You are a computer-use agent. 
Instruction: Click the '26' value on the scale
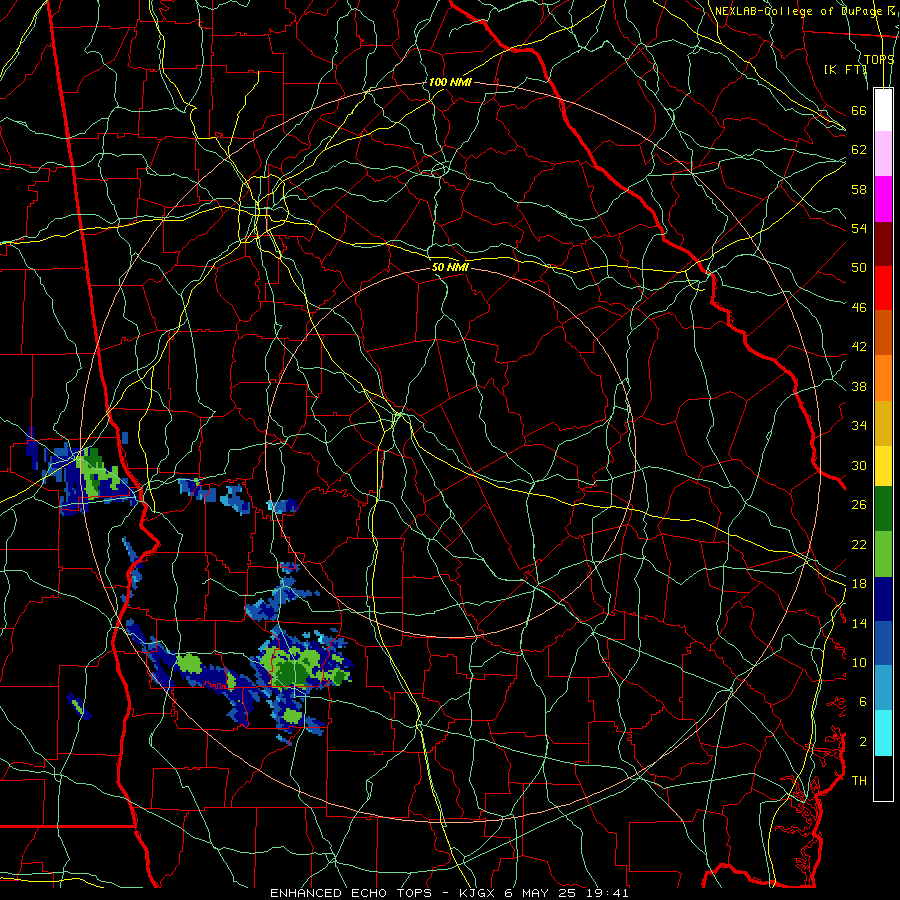click(x=859, y=505)
